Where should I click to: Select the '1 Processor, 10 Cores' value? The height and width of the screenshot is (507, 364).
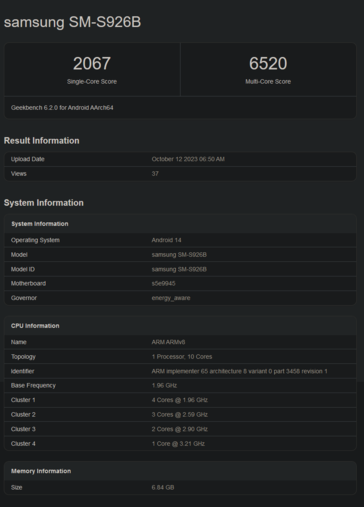[x=182, y=357]
